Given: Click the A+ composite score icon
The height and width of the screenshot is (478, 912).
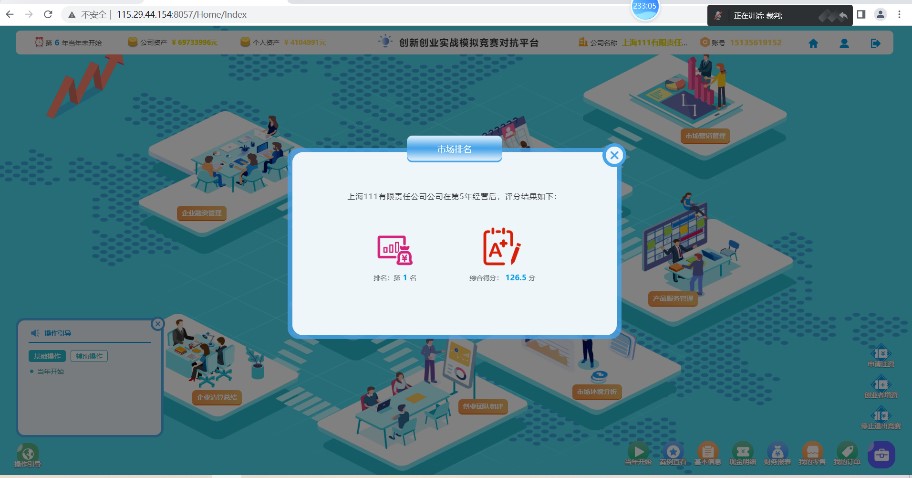Looking at the screenshot, I should (x=501, y=246).
